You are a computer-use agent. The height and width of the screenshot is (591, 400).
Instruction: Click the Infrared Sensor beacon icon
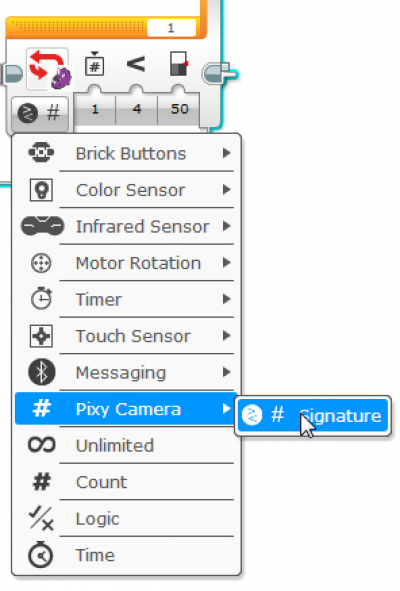point(42,226)
